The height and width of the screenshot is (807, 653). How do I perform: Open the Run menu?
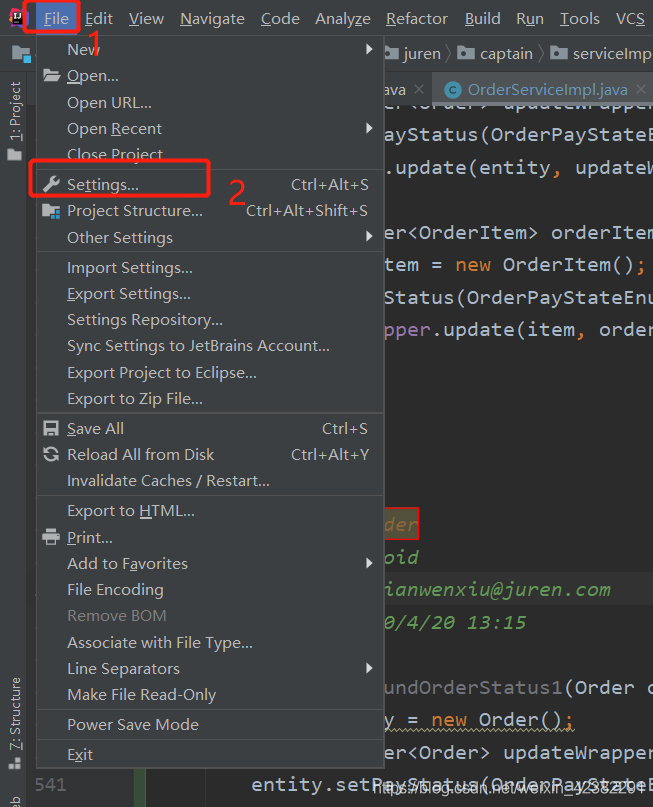(x=530, y=19)
